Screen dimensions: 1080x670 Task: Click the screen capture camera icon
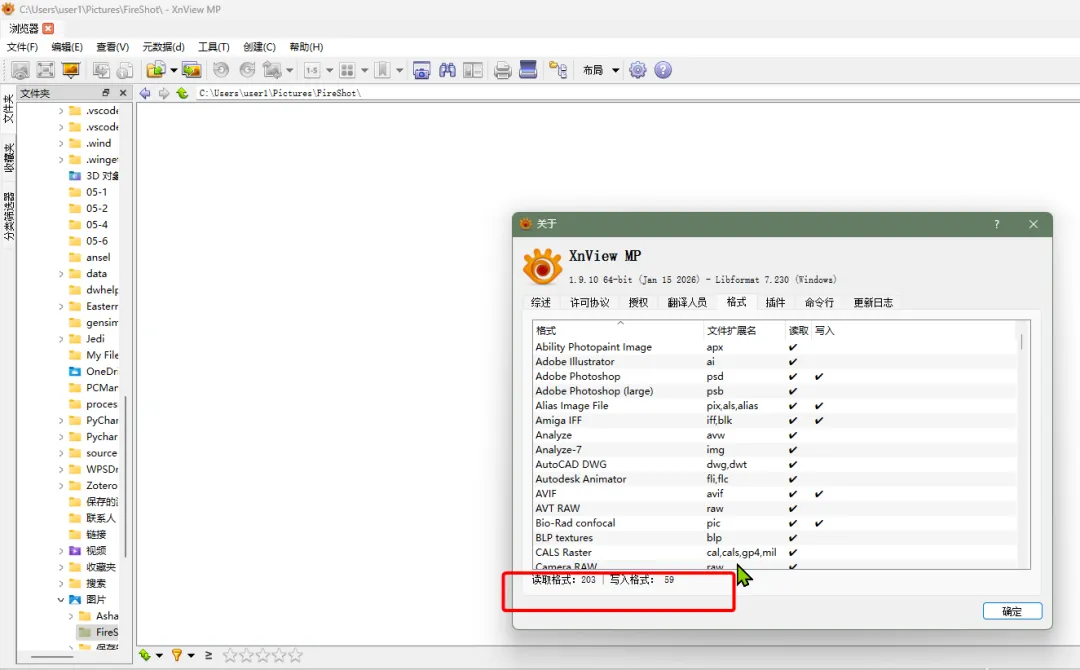click(422, 70)
